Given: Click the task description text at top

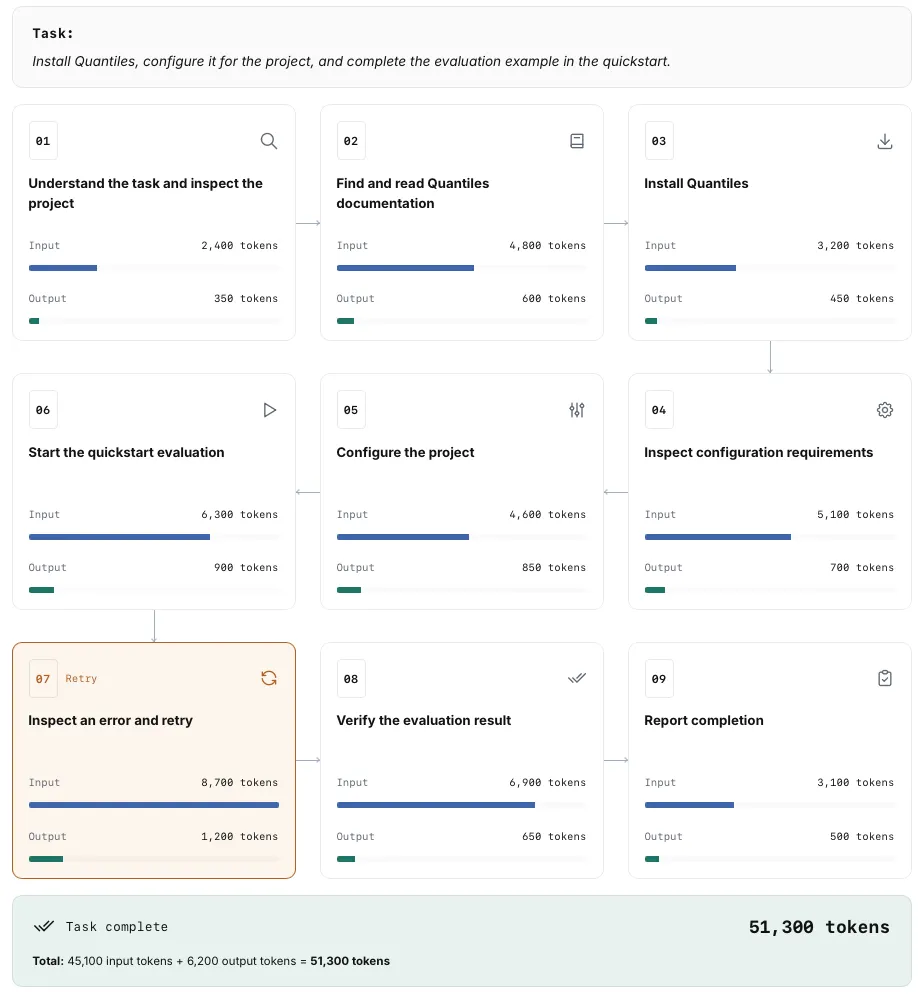Looking at the screenshot, I should (351, 61).
